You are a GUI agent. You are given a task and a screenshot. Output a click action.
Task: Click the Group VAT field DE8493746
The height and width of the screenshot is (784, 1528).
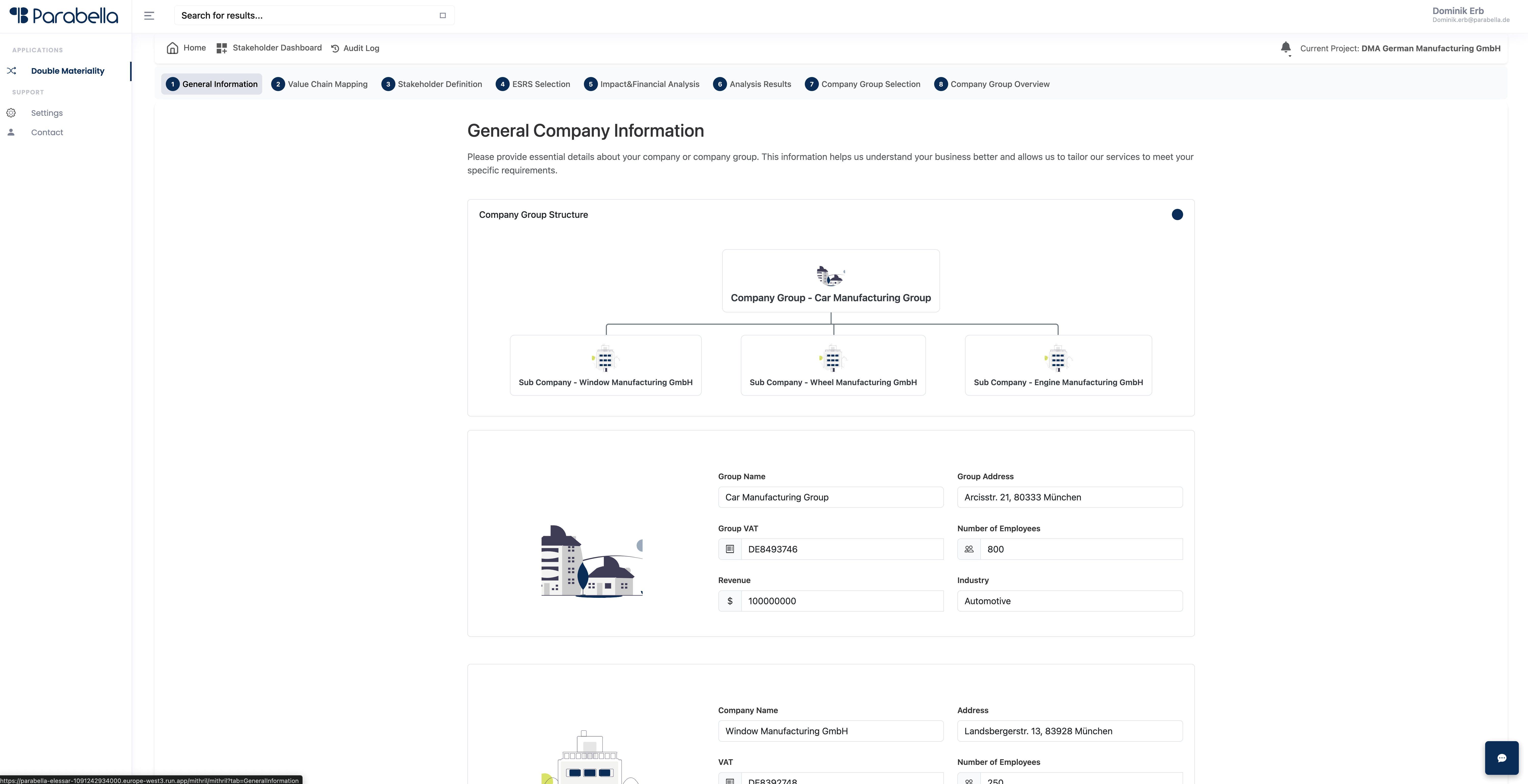842,549
